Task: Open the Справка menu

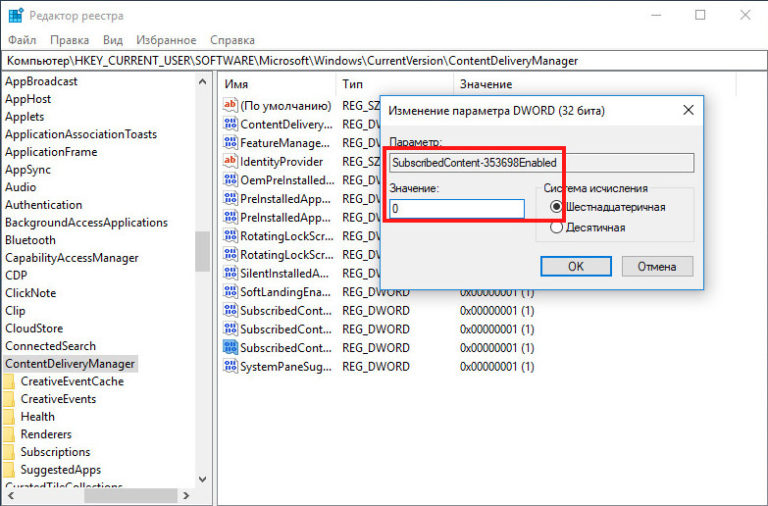Action: [x=232, y=40]
